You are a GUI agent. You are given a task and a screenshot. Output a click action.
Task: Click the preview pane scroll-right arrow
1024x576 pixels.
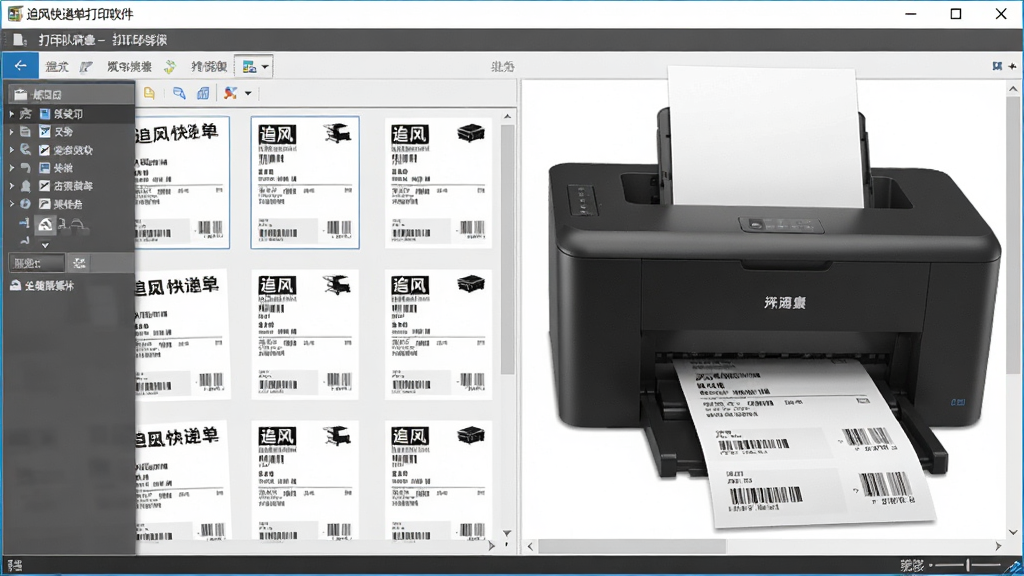tap(998, 546)
